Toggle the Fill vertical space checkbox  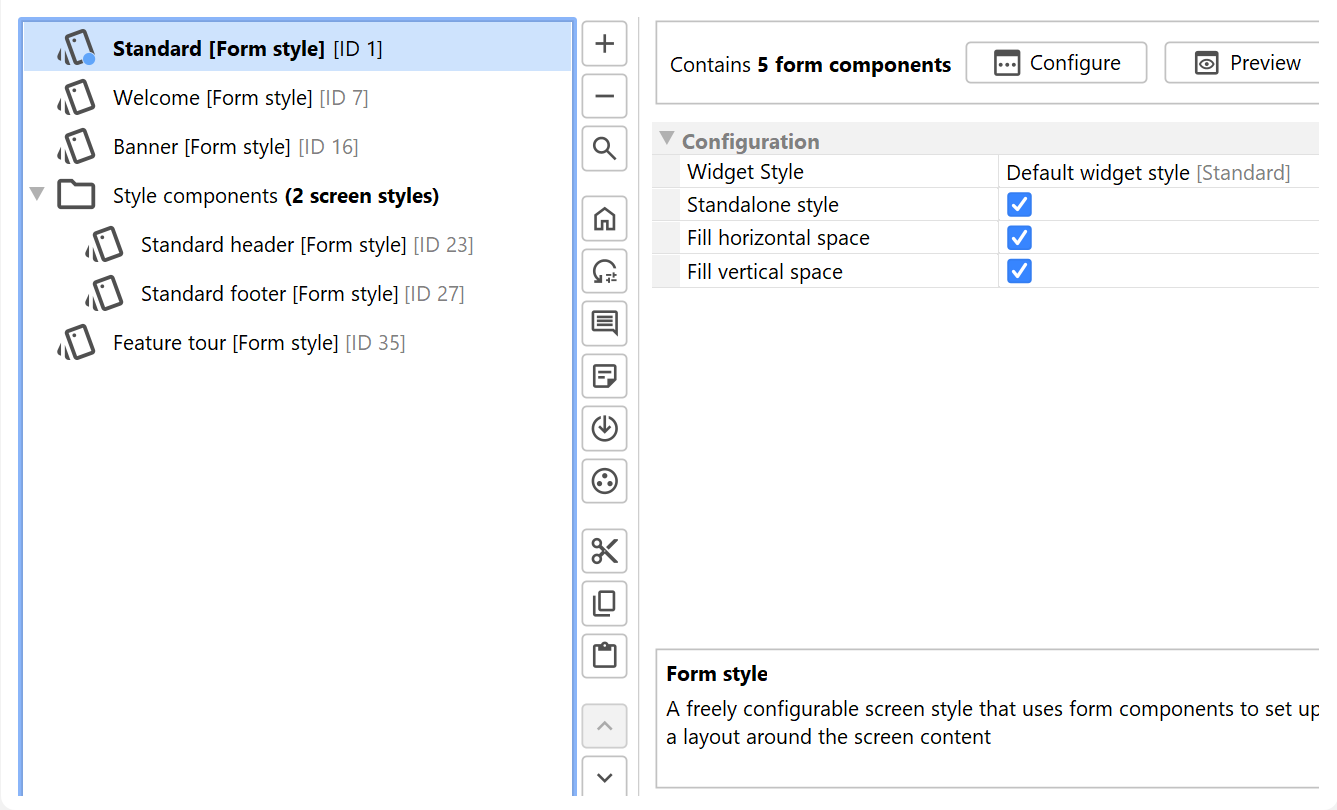(x=1019, y=271)
